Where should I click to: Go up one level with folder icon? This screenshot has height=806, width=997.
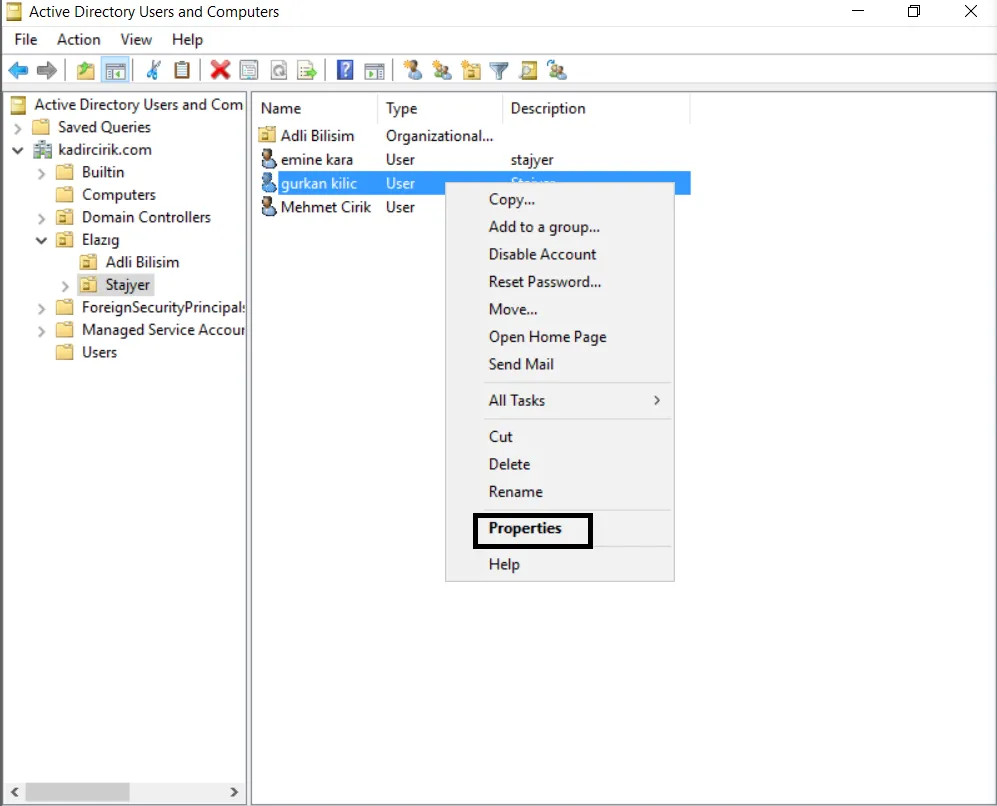click(x=85, y=70)
